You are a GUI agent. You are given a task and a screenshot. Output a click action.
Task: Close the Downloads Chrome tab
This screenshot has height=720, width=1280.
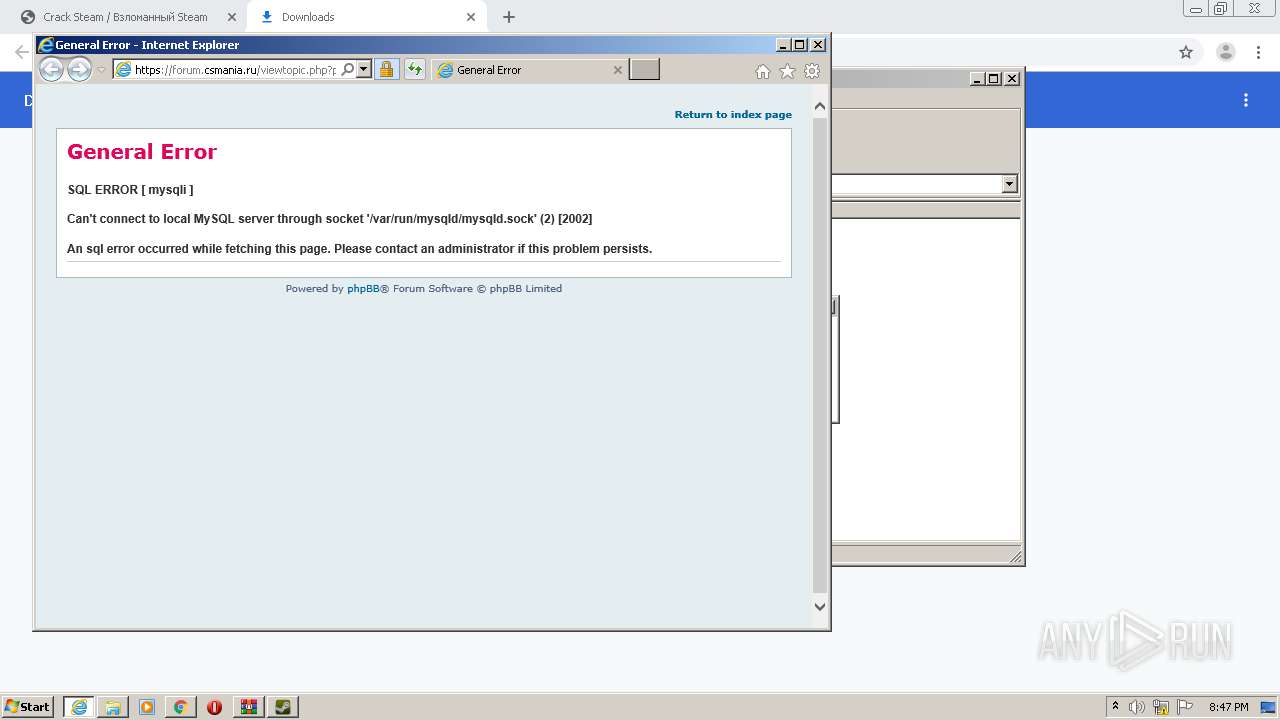coord(471,17)
